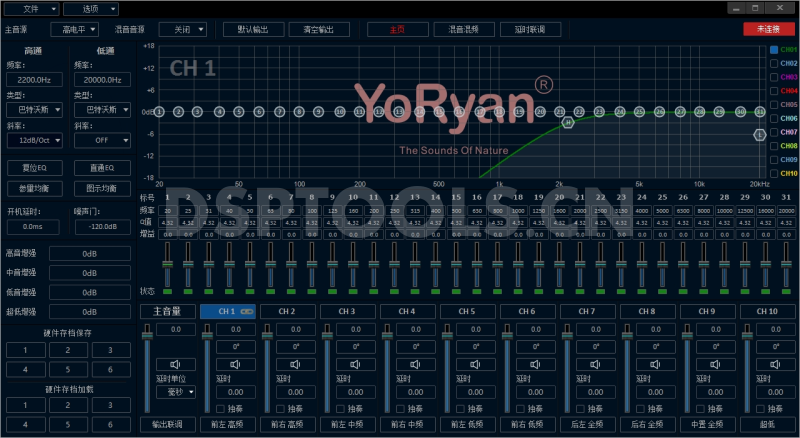Tick the checkbox below CH 7's delay field
Viewport: 800px width, 438px height.
(x=580, y=409)
